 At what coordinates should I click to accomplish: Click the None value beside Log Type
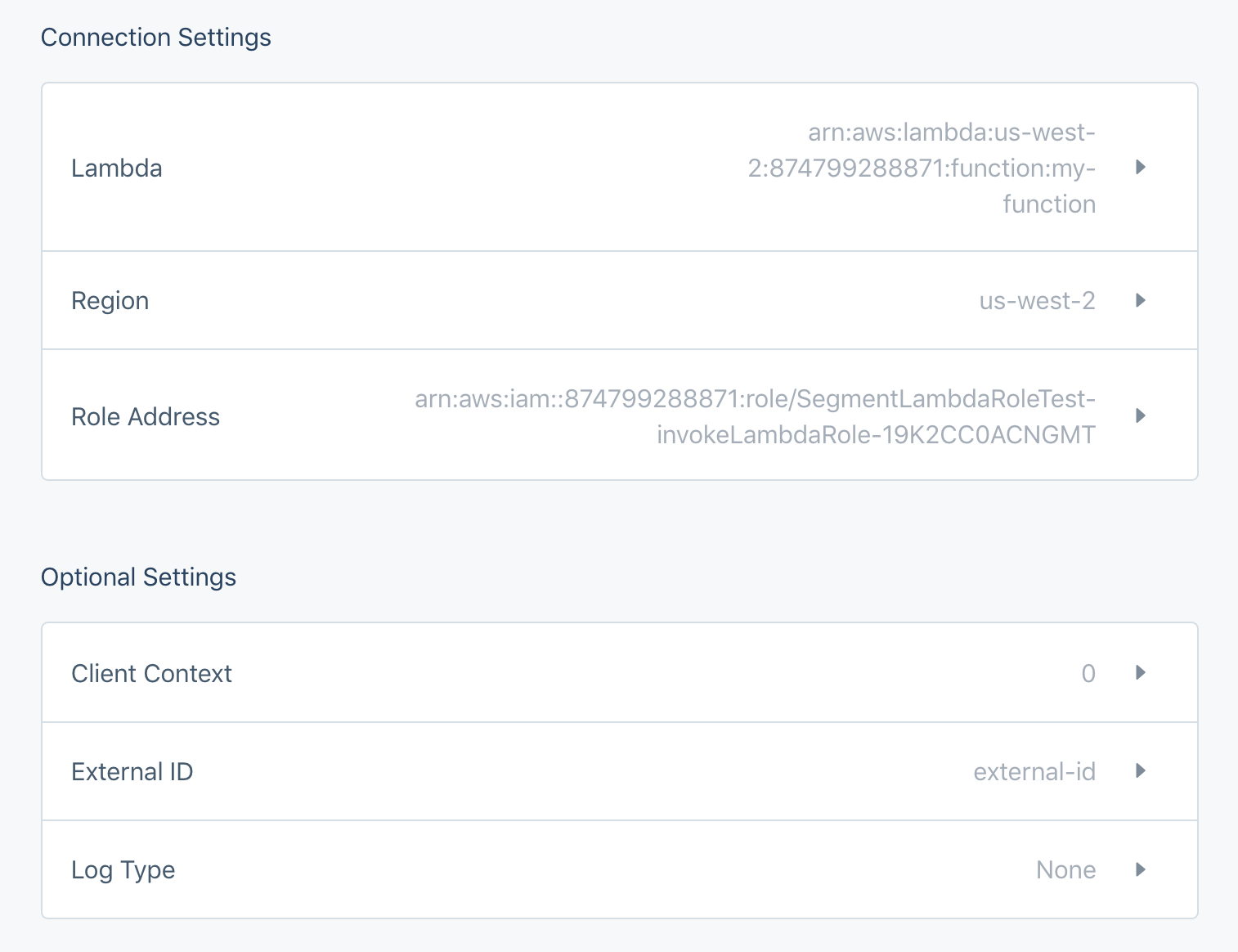[1065, 869]
